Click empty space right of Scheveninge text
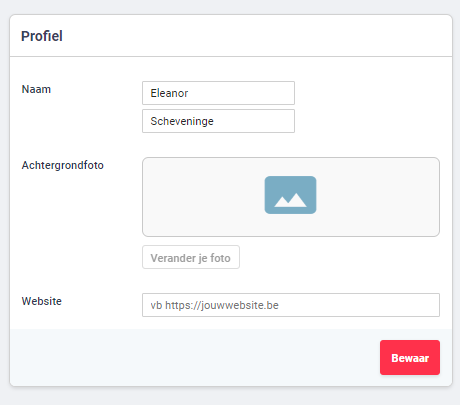 point(253,121)
